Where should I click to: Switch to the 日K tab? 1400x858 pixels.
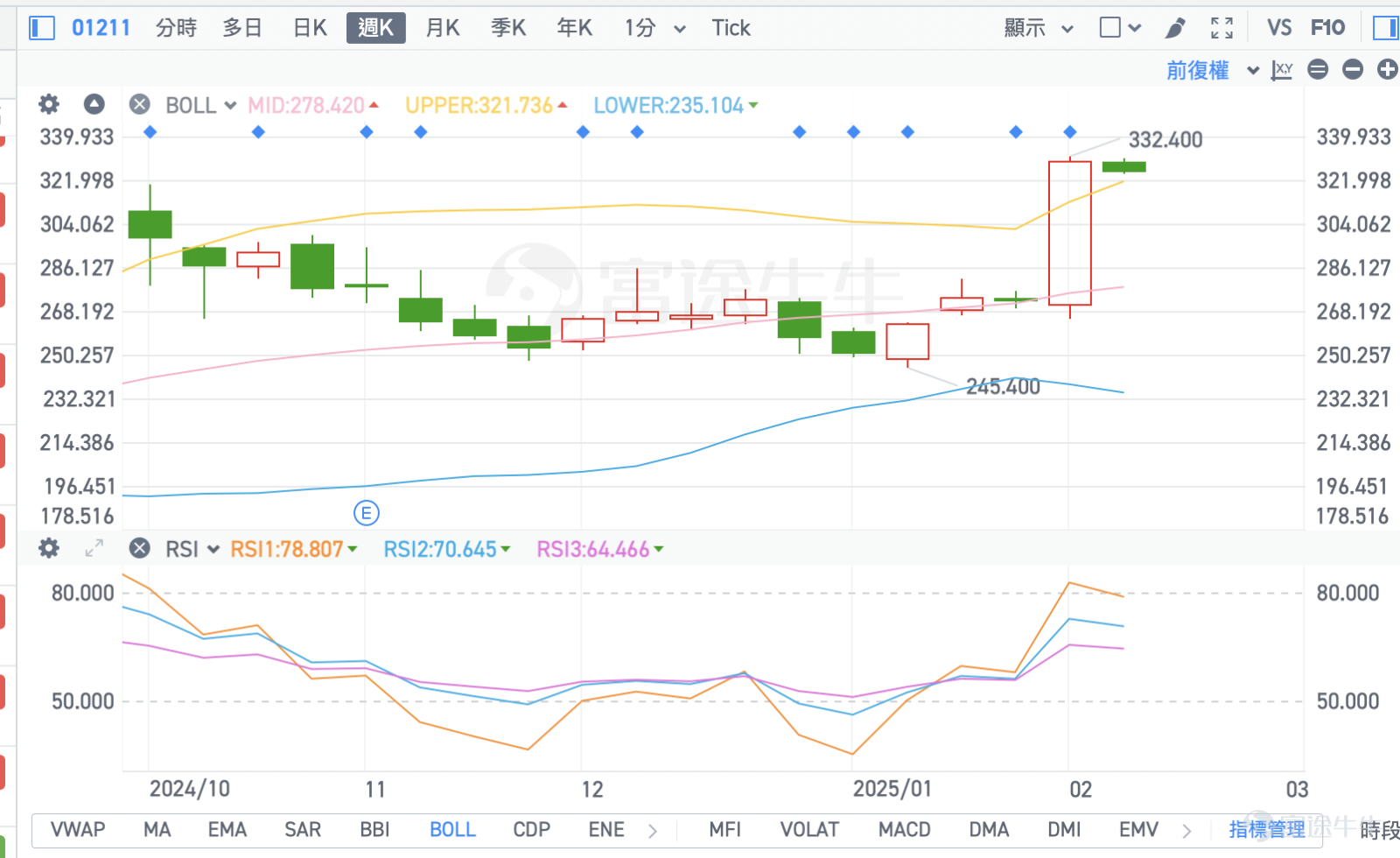(310, 28)
